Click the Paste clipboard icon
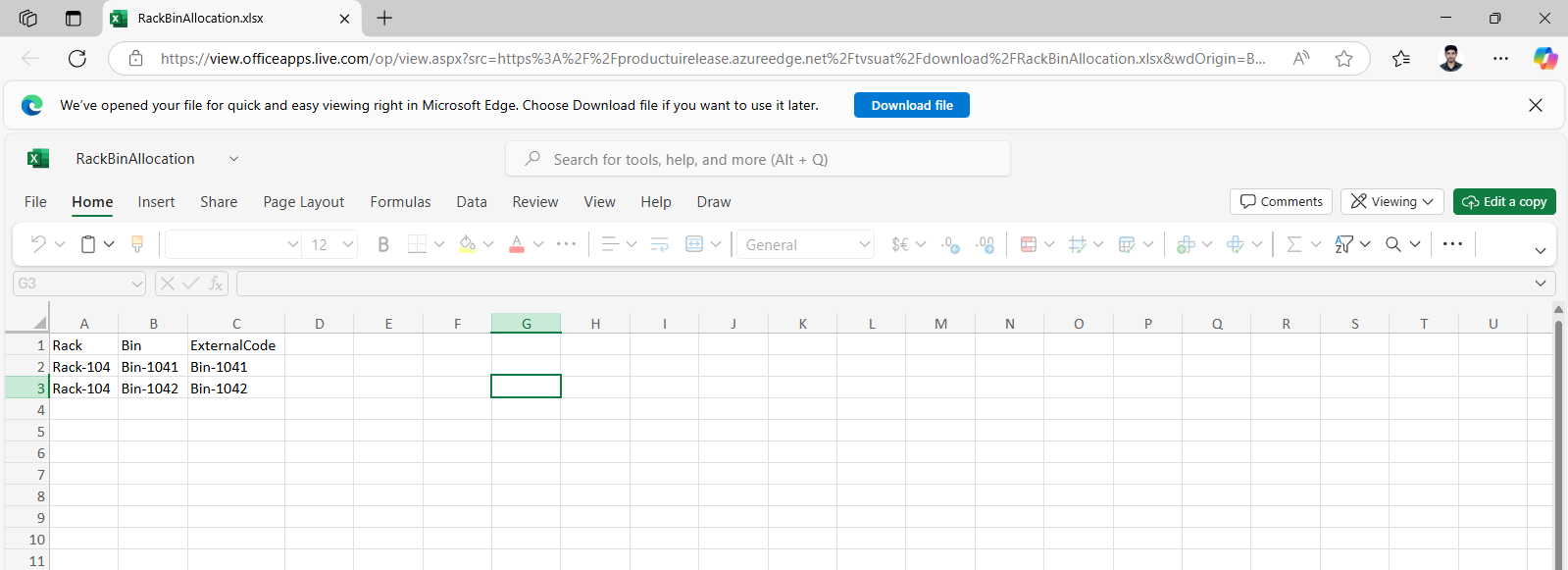This screenshot has width=1568, height=570. (x=88, y=244)
